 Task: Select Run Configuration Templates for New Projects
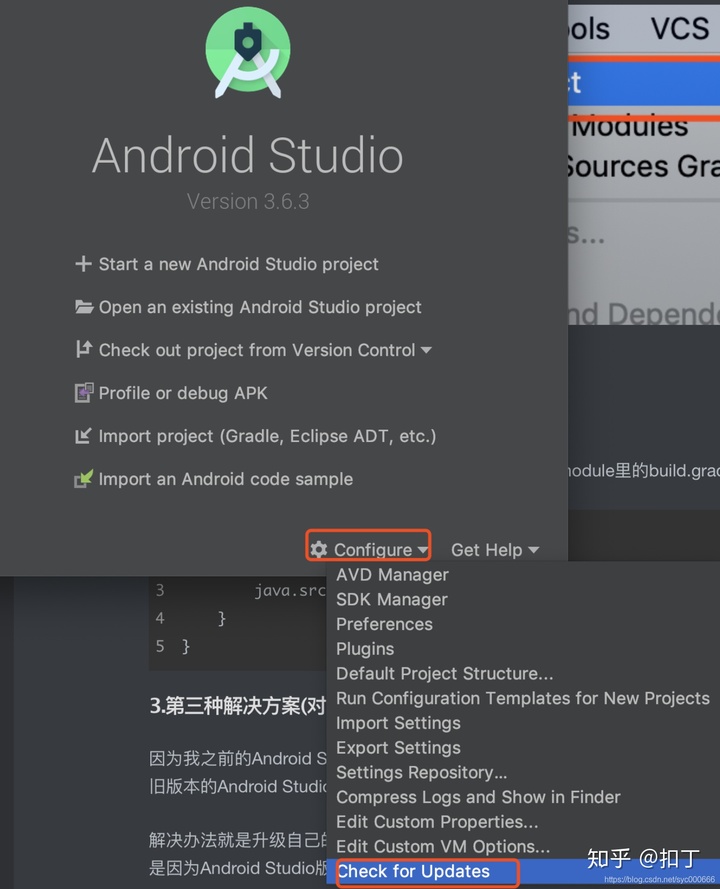pos(523,698)
